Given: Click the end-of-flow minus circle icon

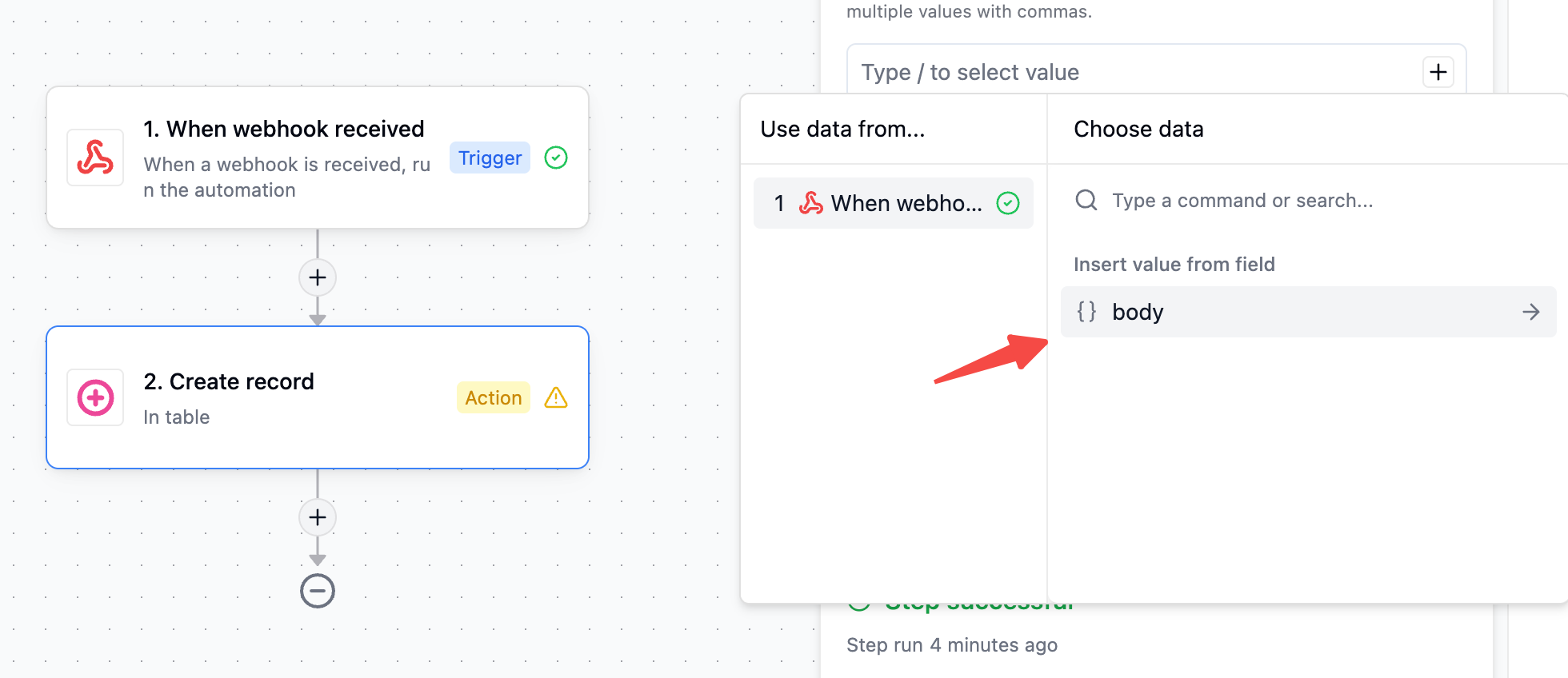Looking at the screenshot, I should (x=318, y=592).
